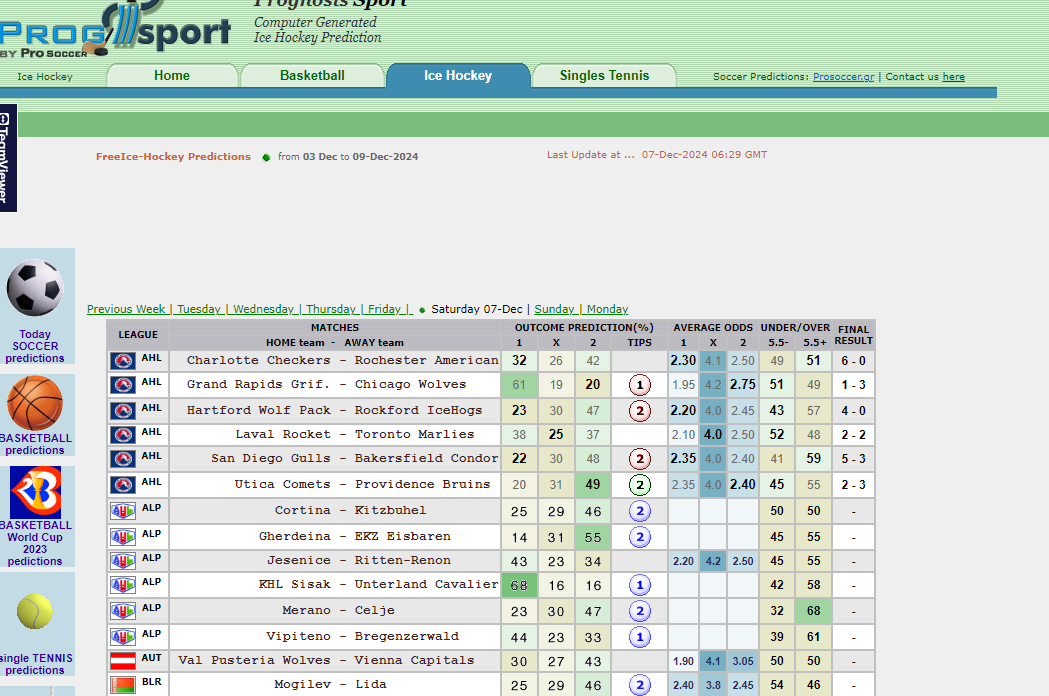Screen dimensions: 1049x696
Task: Click the soccer ball icon
Action: point(35,288)
